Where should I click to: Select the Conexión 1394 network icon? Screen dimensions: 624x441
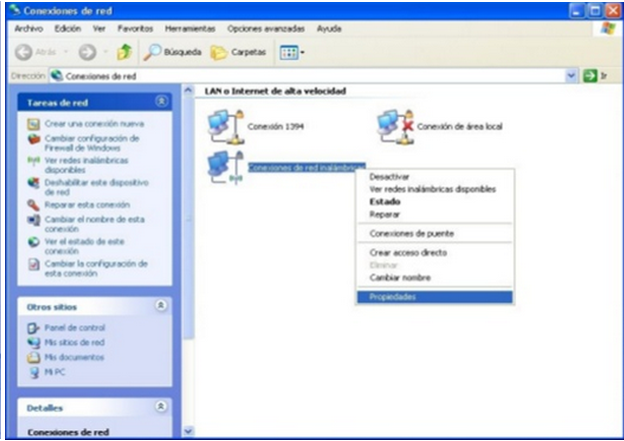tap(226, 127)
